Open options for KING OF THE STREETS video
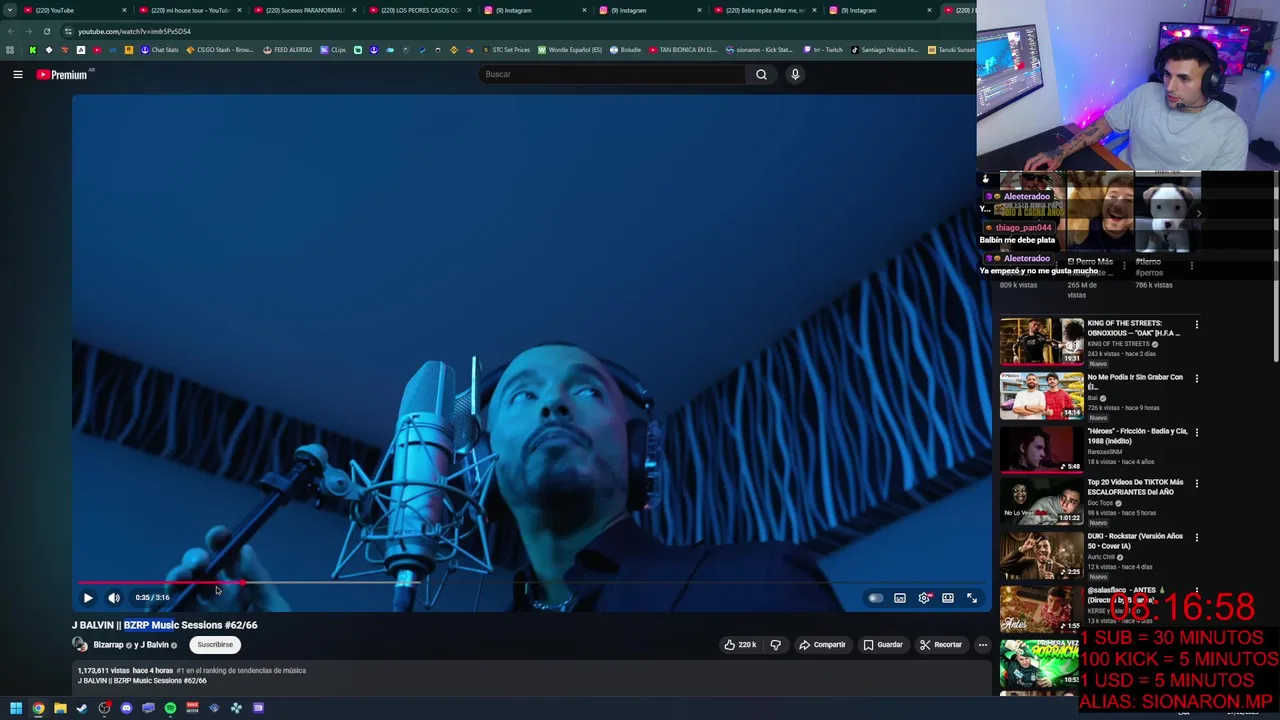This screenshot has width=1280, height=720. [x=1196, y=324]
